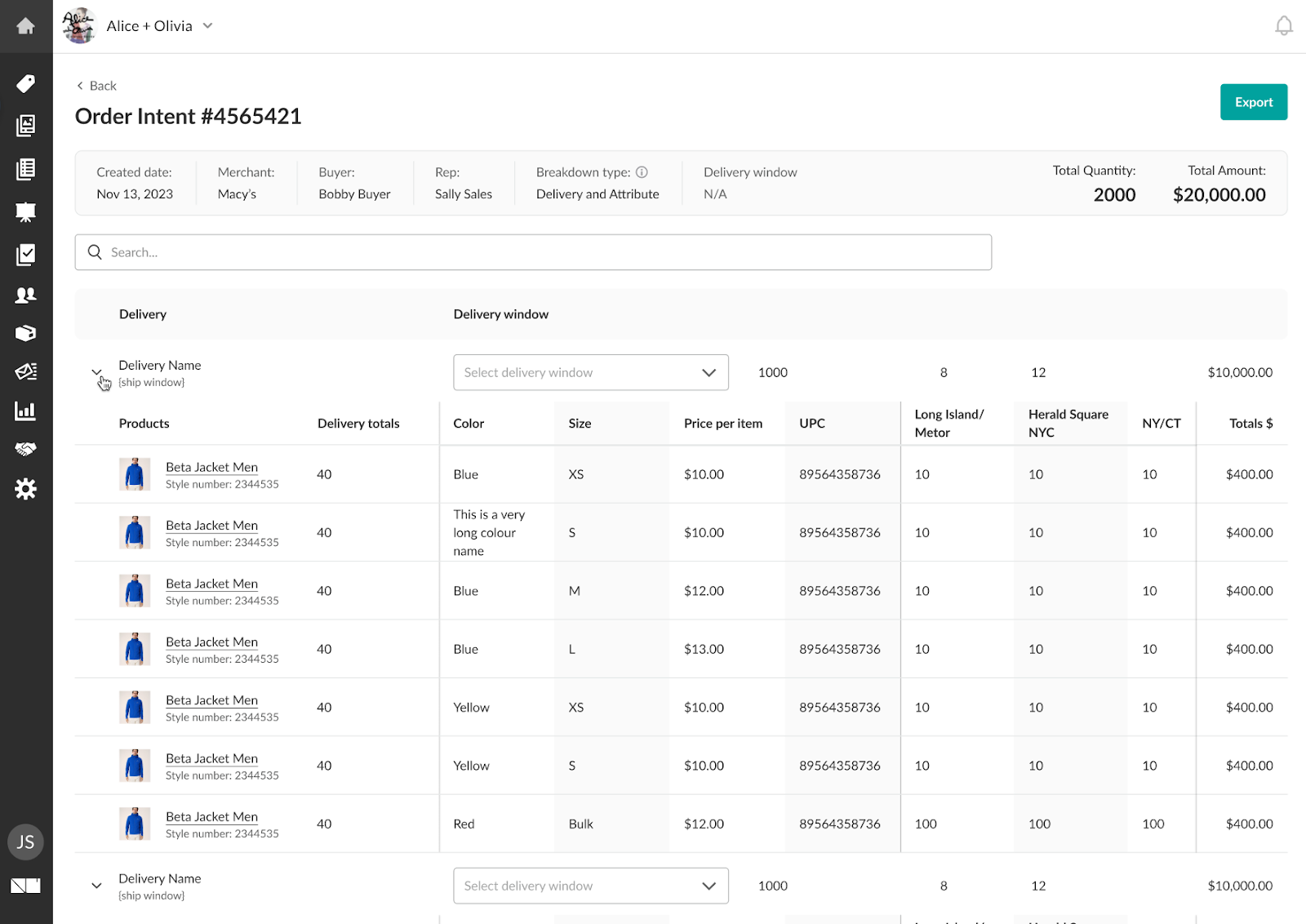Expand the Alice + Olivia account switcher
Image resolution: width=1306 pixels, height=924 pixels.
tap(207, 25)
